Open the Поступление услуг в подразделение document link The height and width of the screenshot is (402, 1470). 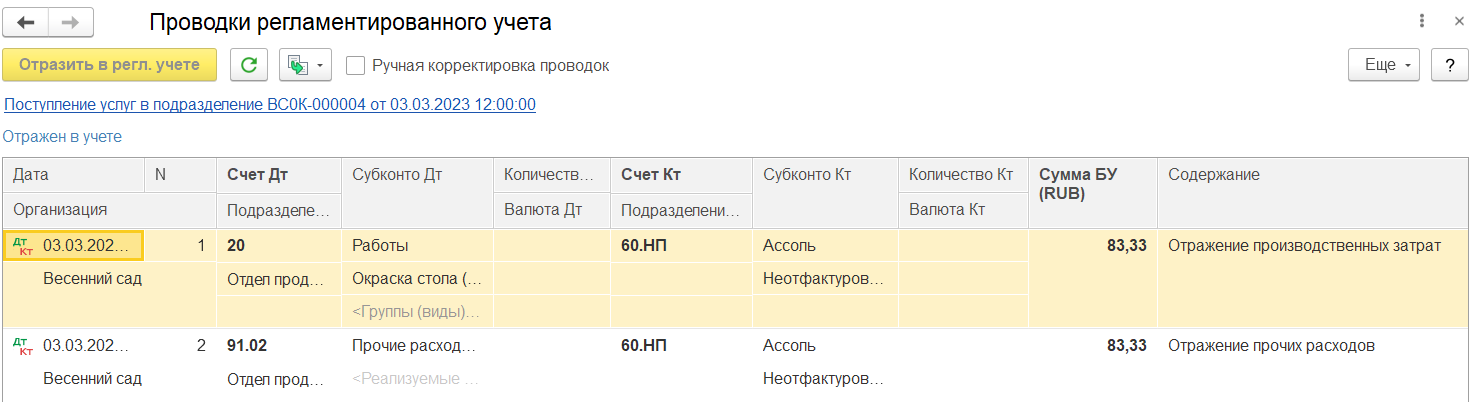pos(270,104)
